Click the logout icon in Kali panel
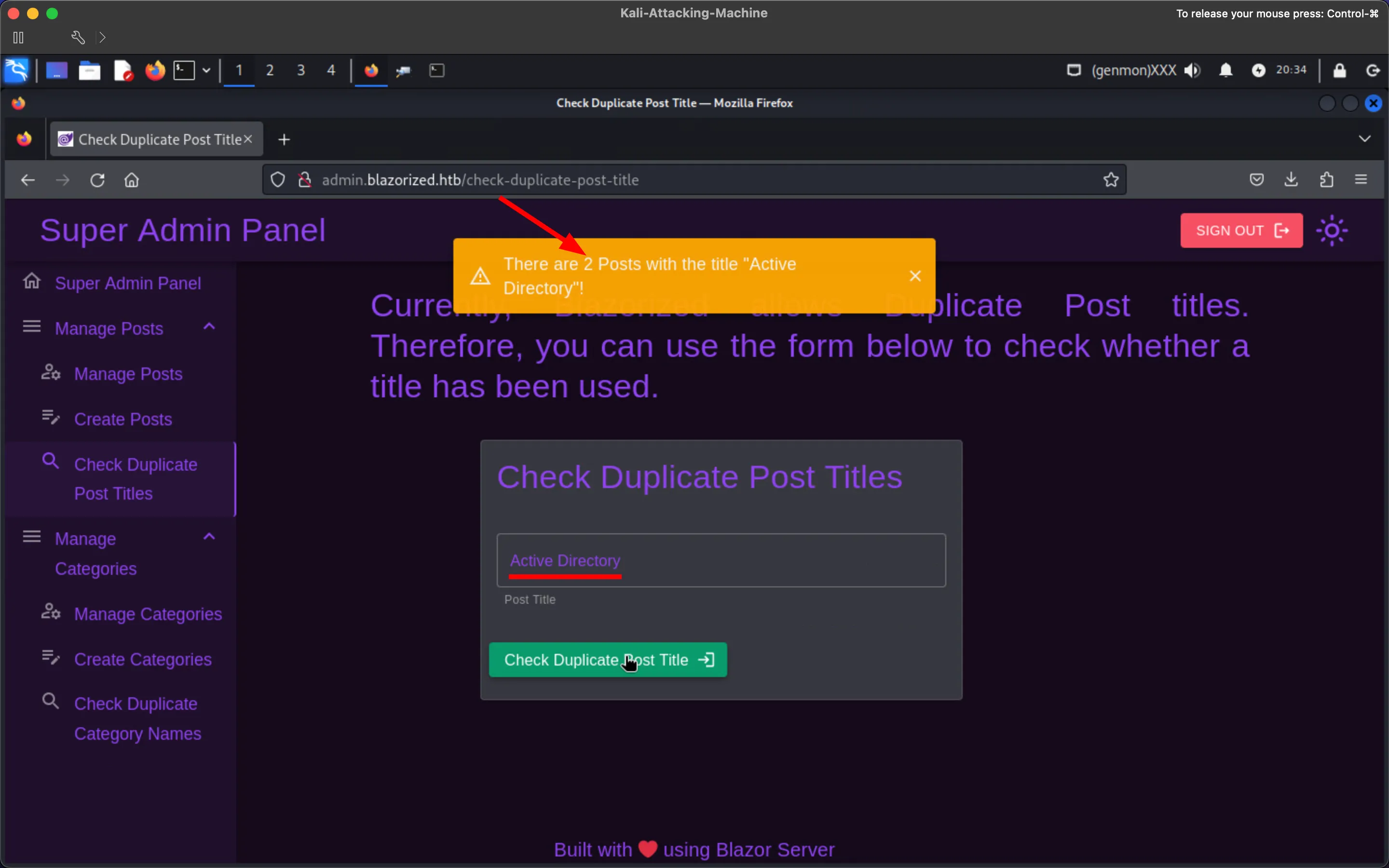 1373,70
